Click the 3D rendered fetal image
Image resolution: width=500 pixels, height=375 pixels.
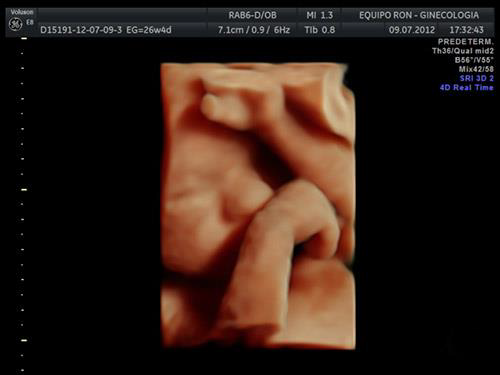pyautogui.click(x=258, y=206)
